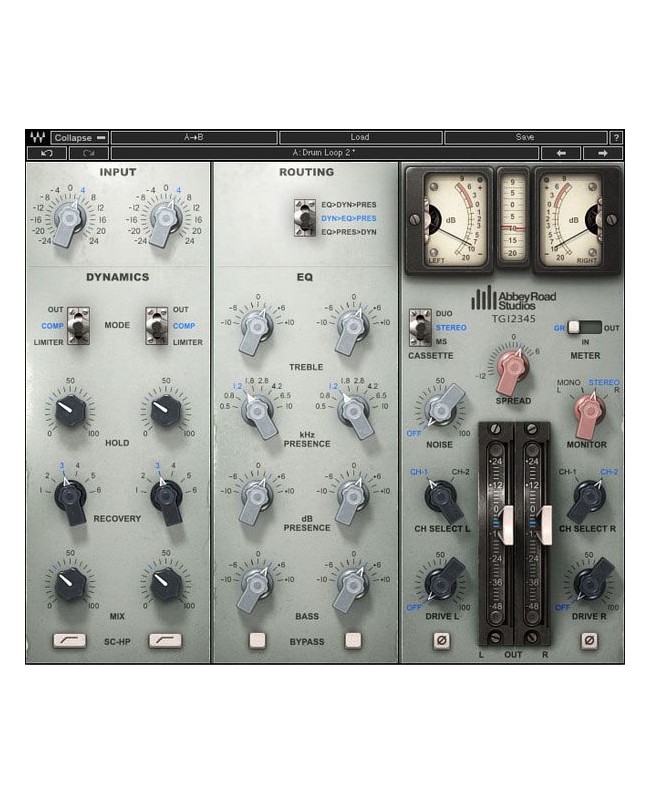
Task: Toggle the left EQ bypass button
Action: pos(258,639)
